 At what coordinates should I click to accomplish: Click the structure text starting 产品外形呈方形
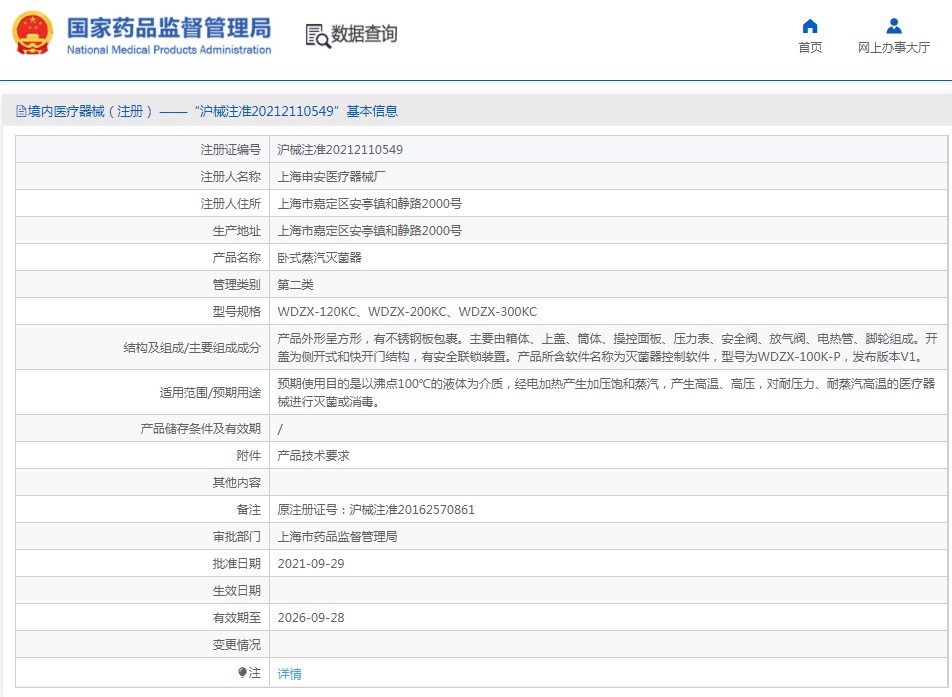[x=608, y=347]
